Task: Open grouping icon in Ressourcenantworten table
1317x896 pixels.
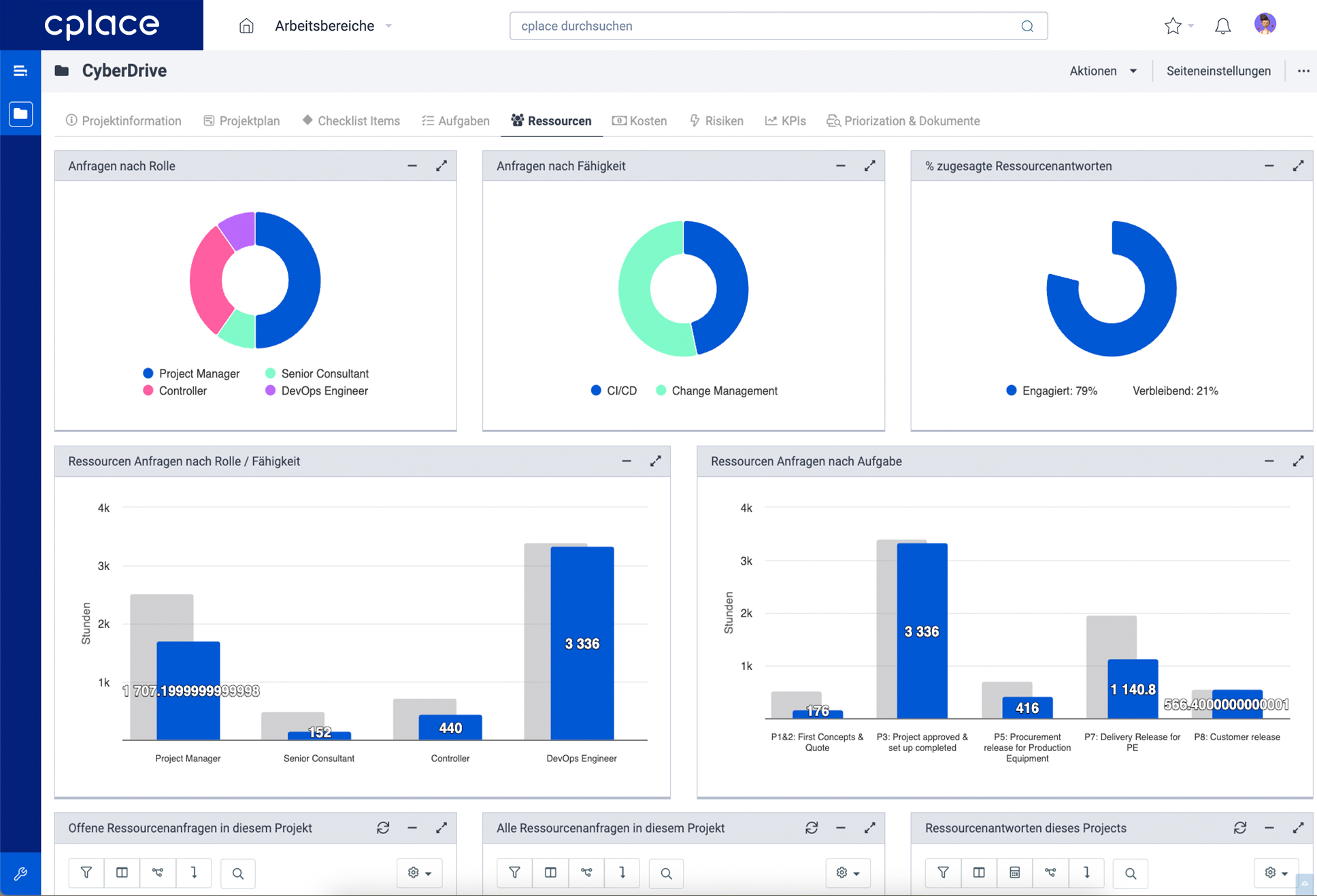Action: pyautogui.click(x=1051, y=873)
